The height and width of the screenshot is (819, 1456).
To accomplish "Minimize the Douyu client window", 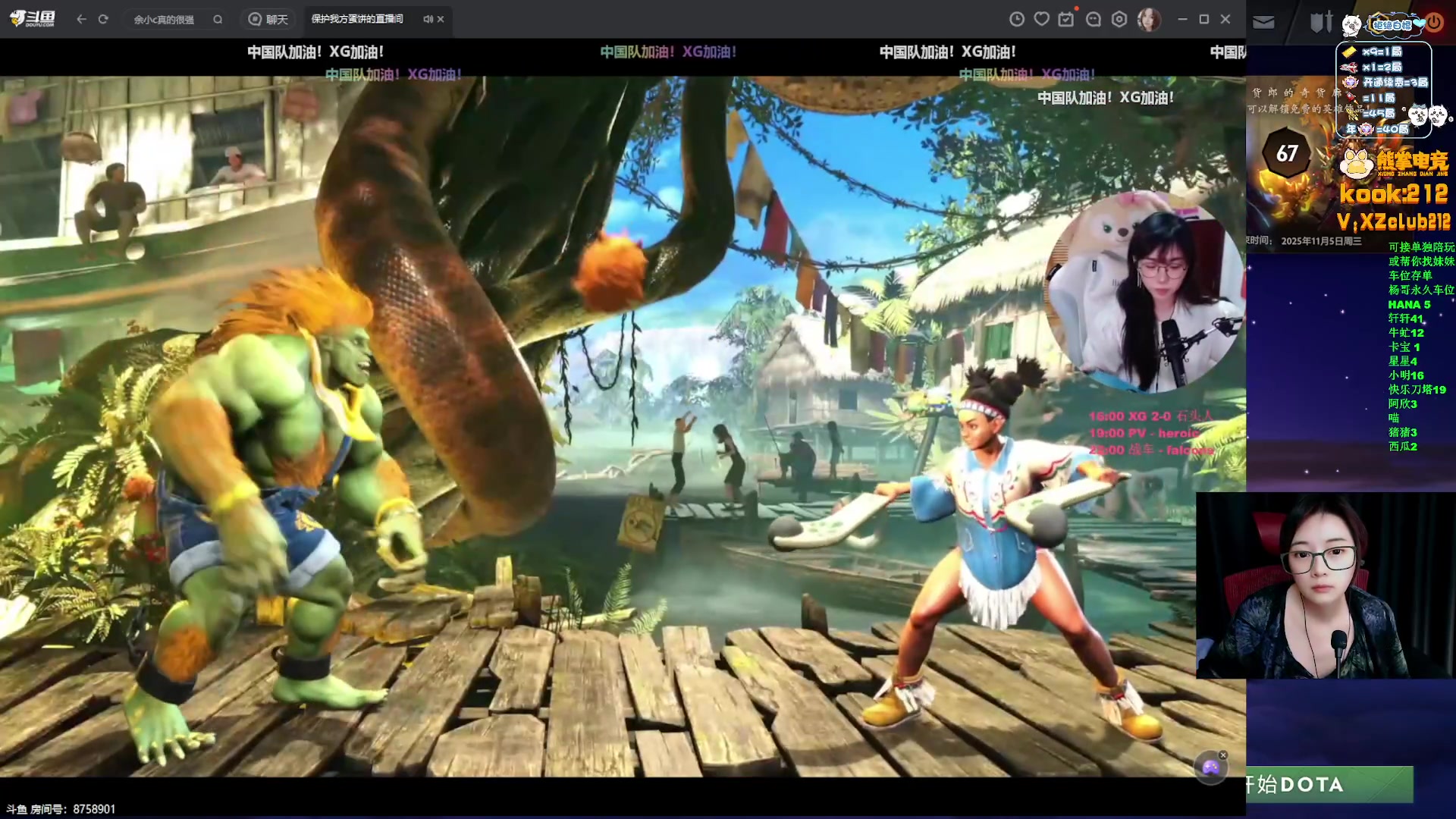I will [1182, 19].
